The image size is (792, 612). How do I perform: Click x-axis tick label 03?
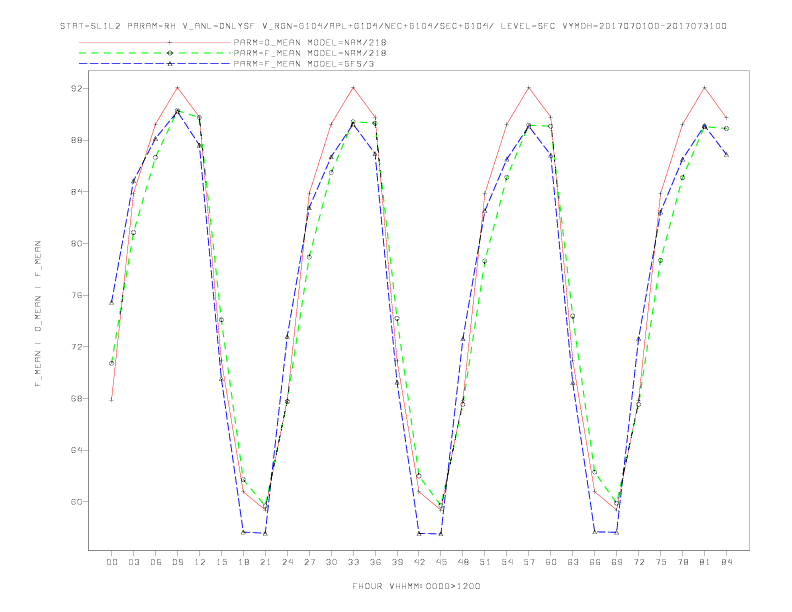(x=133, y=562)
